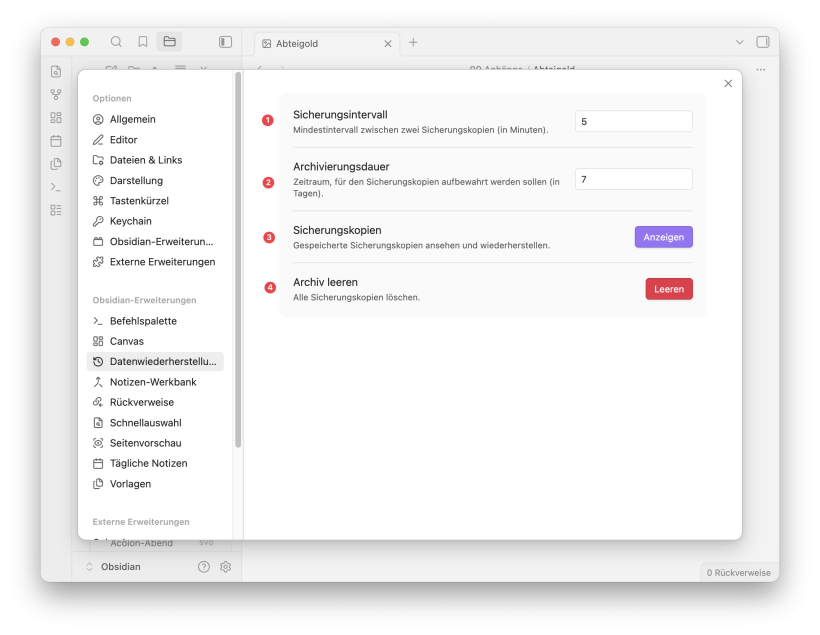820x635 pixels.
Task: Open search in the left sidebar
Action: (116, 42)
